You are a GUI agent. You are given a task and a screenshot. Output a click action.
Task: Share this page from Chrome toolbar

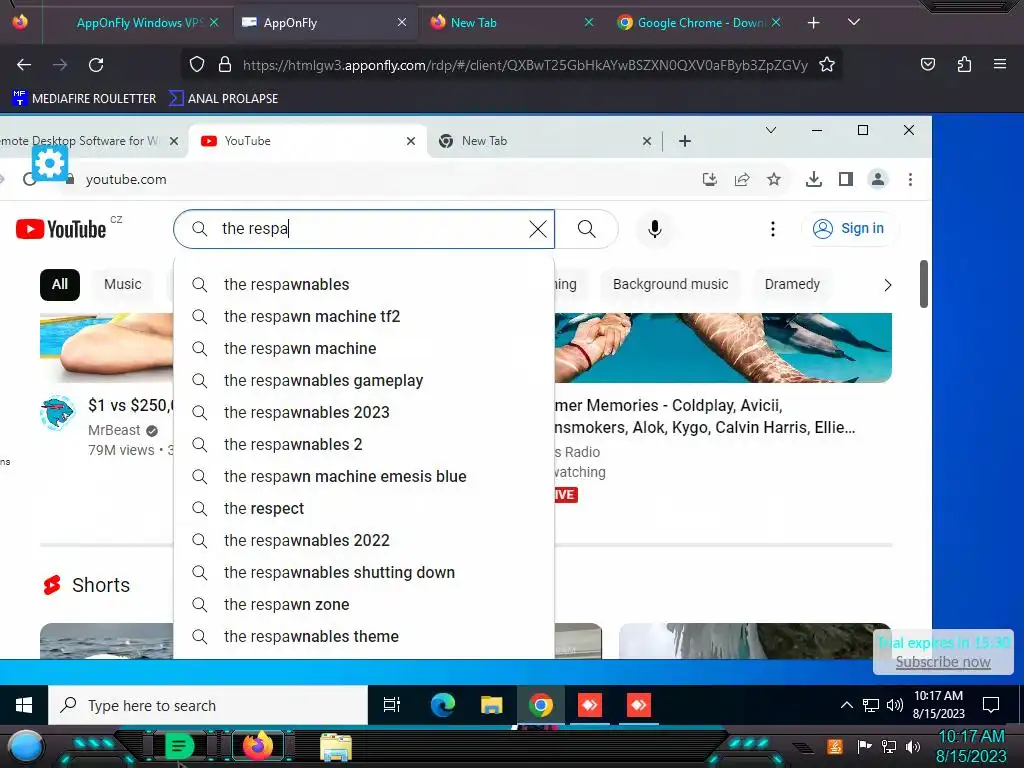click(742, 179)
